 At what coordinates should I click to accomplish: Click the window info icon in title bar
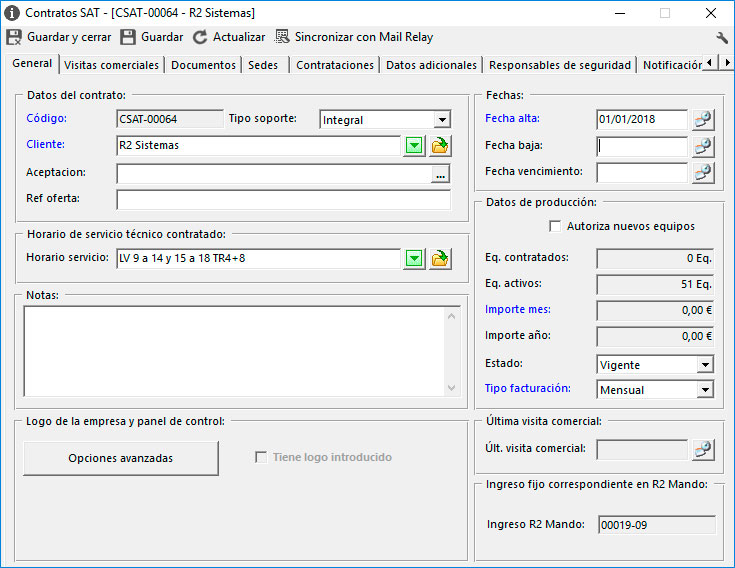[12, 13]
